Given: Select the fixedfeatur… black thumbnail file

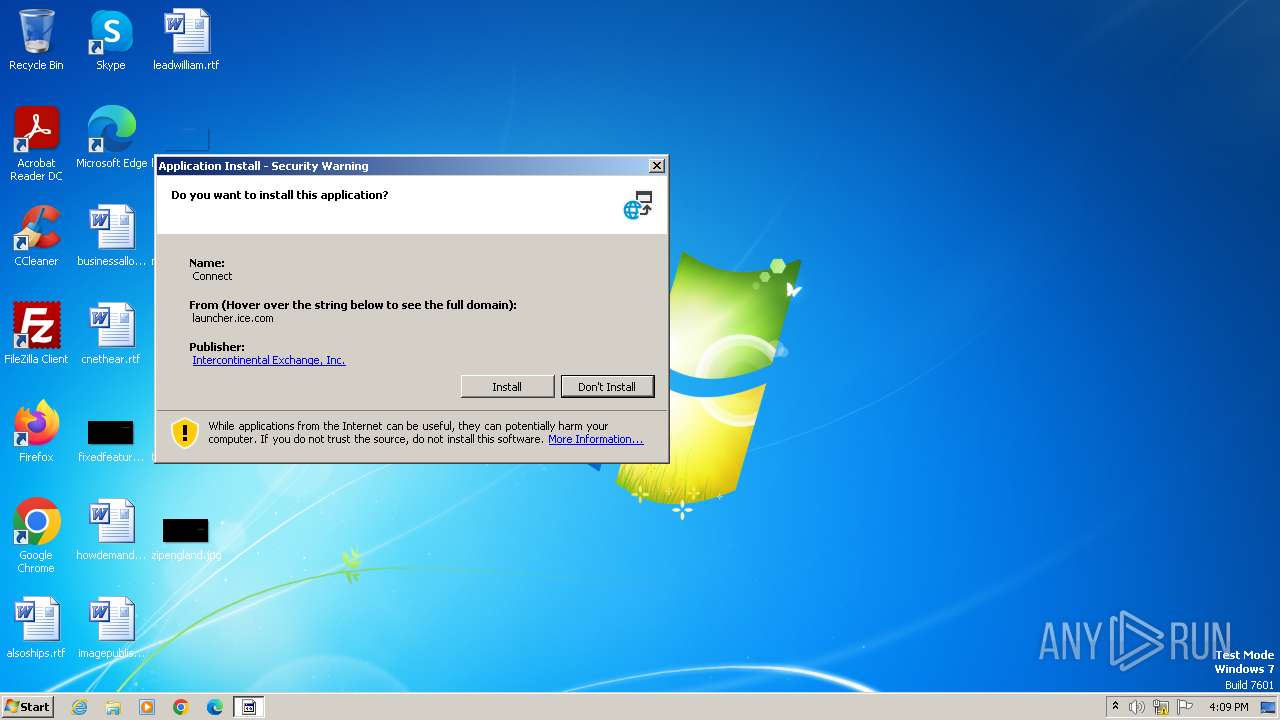Looking at the screenshot, I should click(111, 440).
